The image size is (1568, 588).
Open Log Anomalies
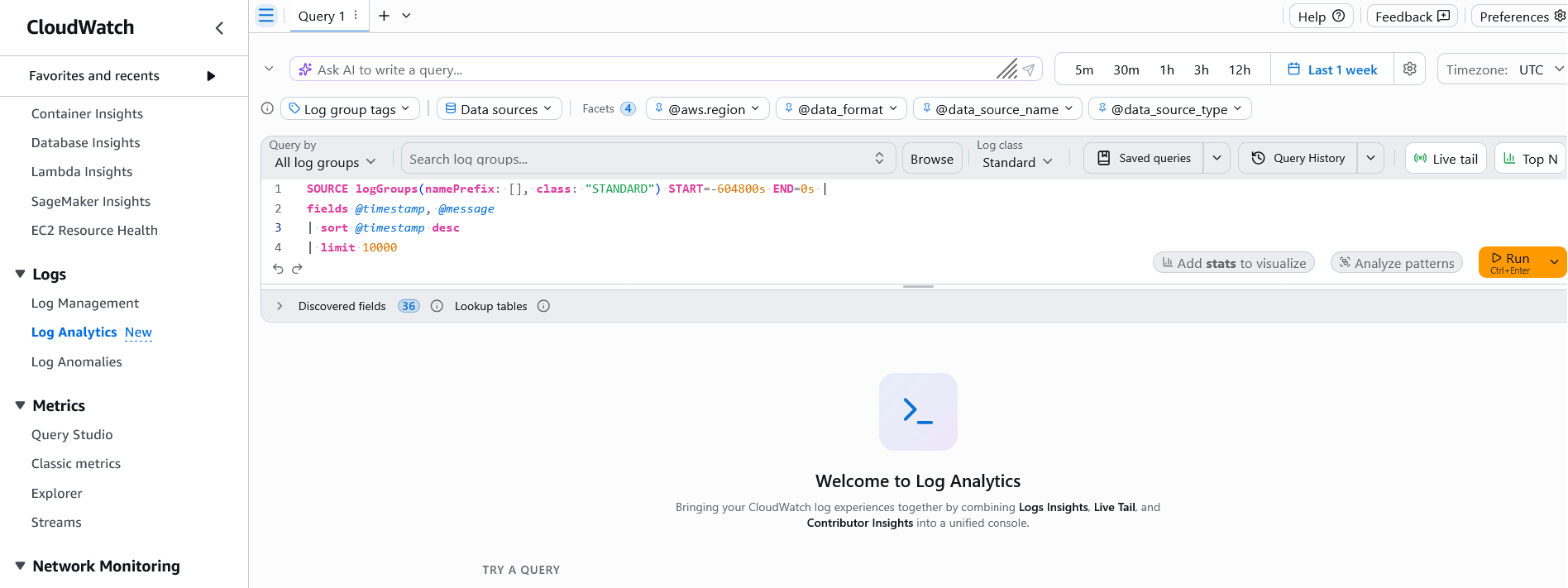tap(77, 361)
